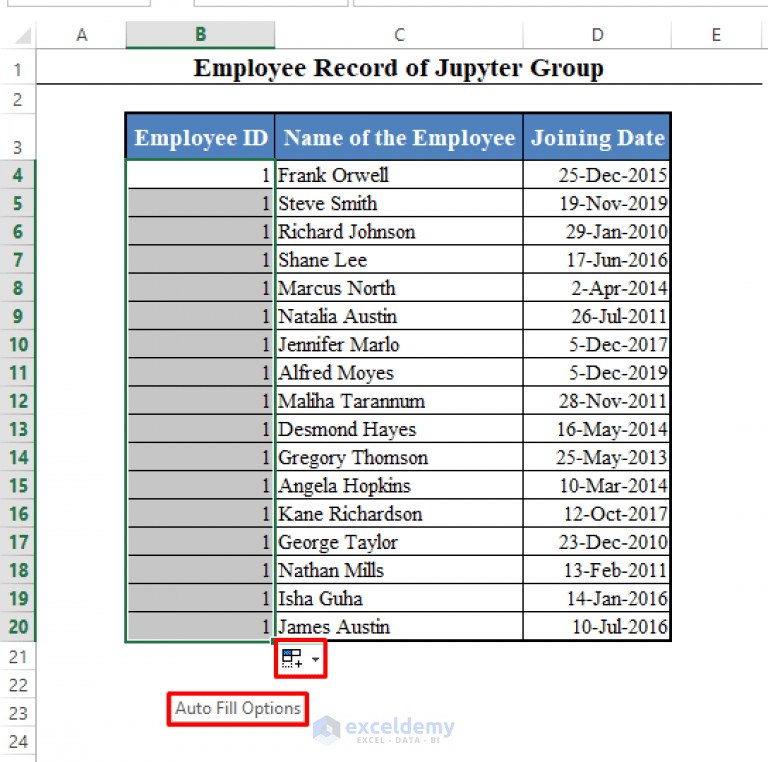The width and height of the screenshot is (768, 762).
Task: Click the date cell '16-May-2014'
Action: [597, 429]
